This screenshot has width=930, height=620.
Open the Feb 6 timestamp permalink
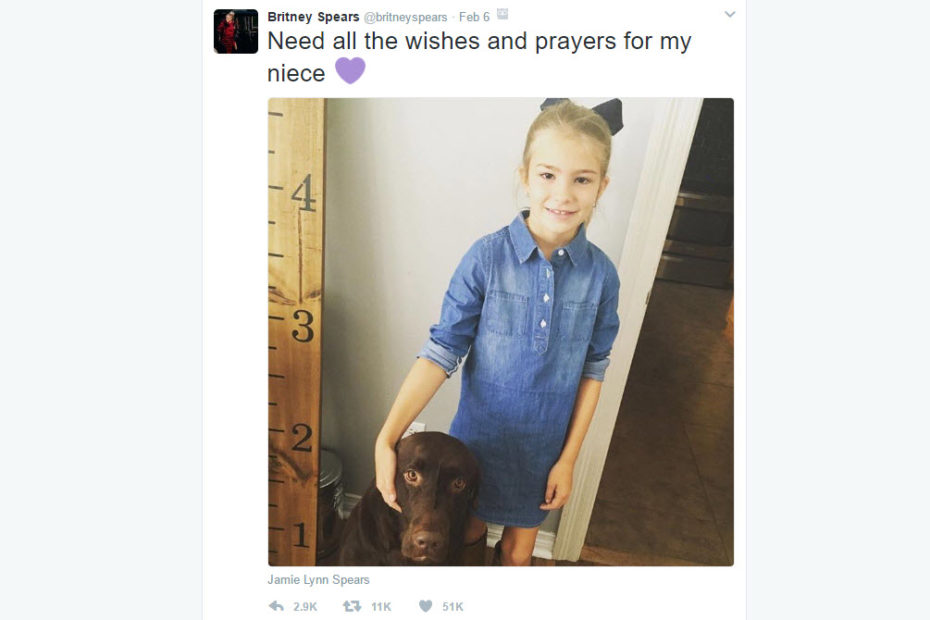(x=474, y=17)
